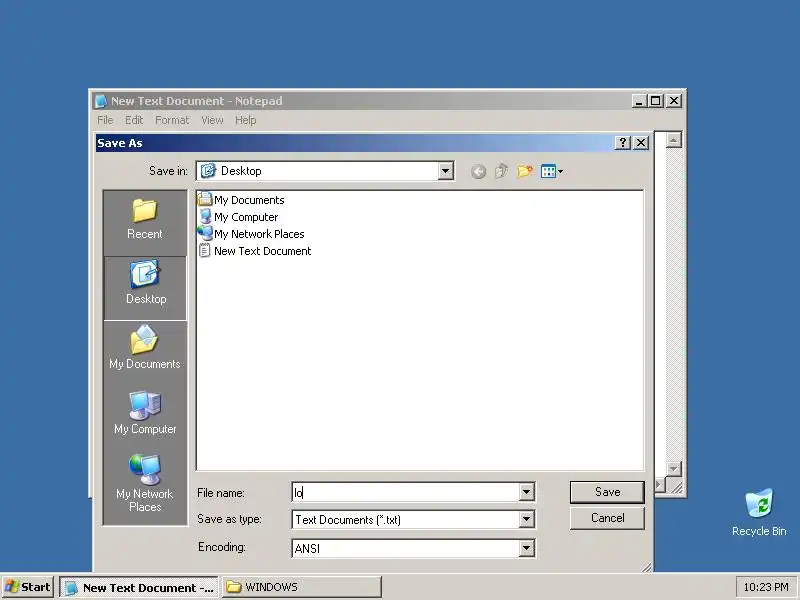The width and height of the screenshot is (800, 600).
Task: Click the Go Back arrow icon
Action: 478,171
